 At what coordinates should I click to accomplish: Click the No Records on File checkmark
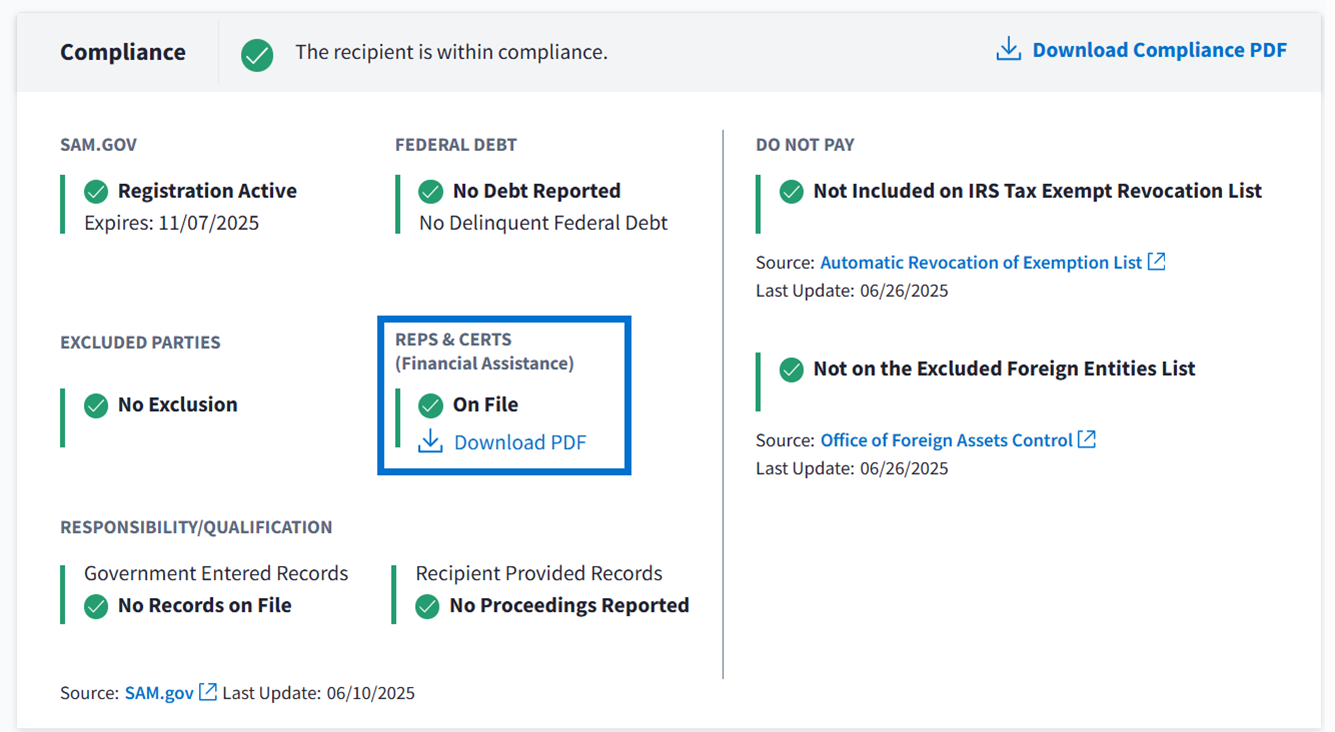coord(96,606)
